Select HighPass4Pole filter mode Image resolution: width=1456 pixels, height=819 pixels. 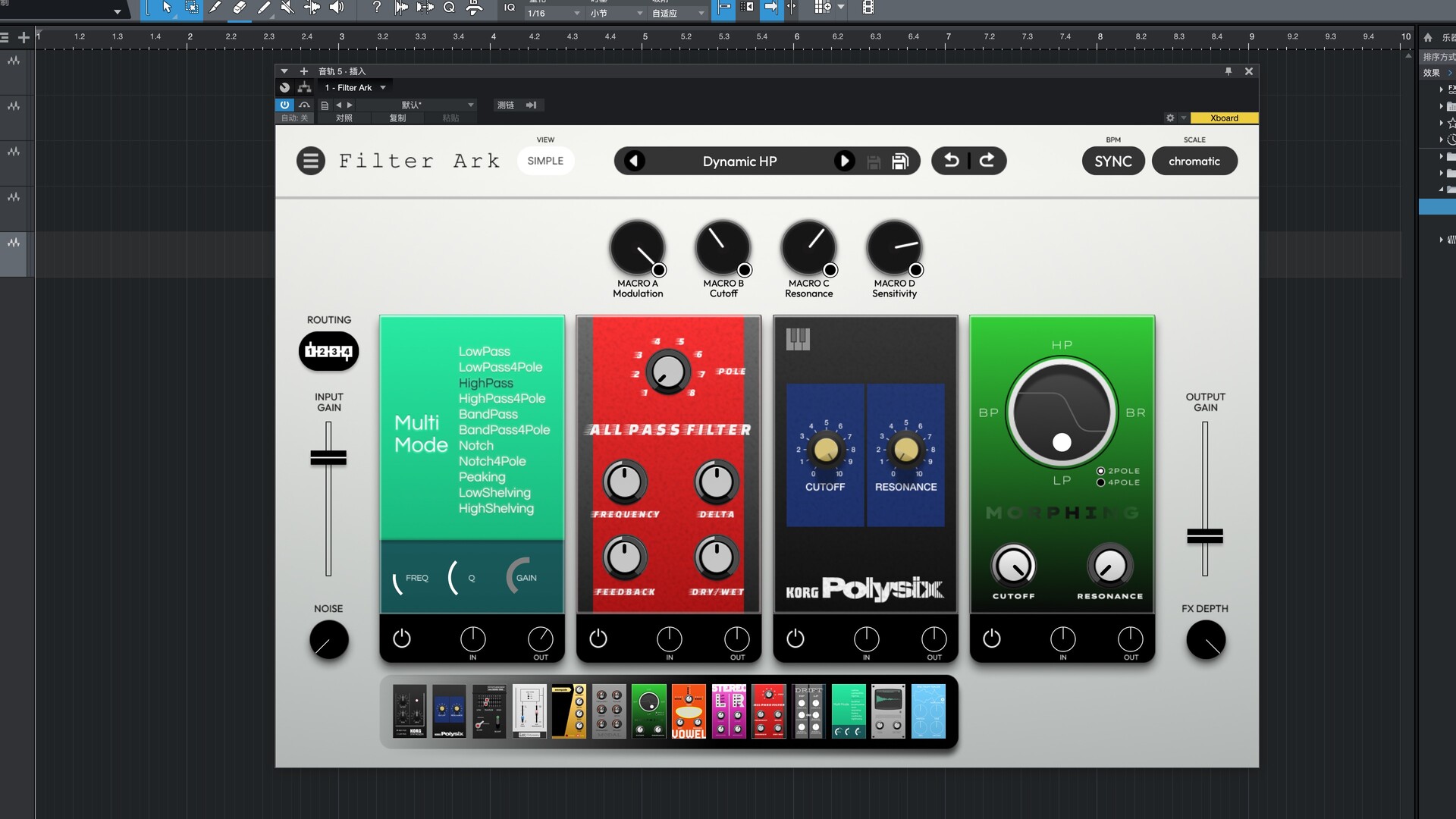(501, 398)
